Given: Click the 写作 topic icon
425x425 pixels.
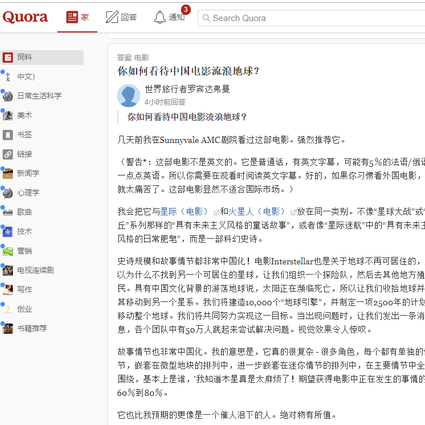Looking at the screenshot, I should coord(8,289).
